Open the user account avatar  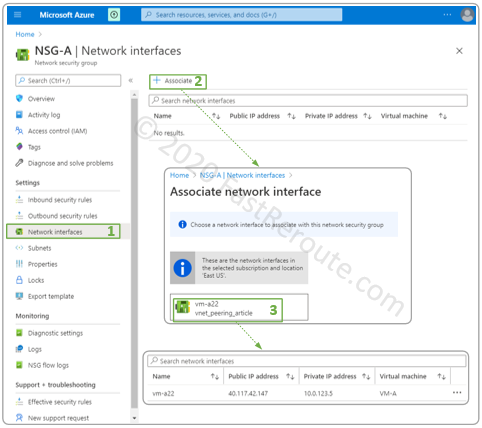(x=467, y=15)
